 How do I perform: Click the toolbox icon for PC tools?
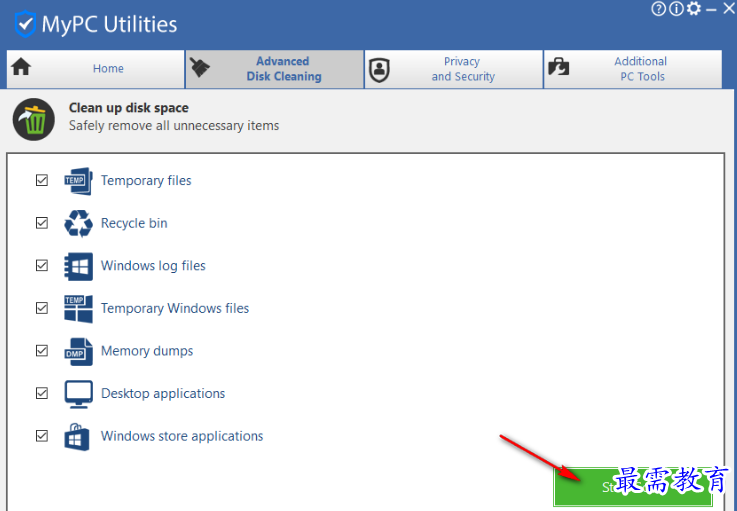558,67
